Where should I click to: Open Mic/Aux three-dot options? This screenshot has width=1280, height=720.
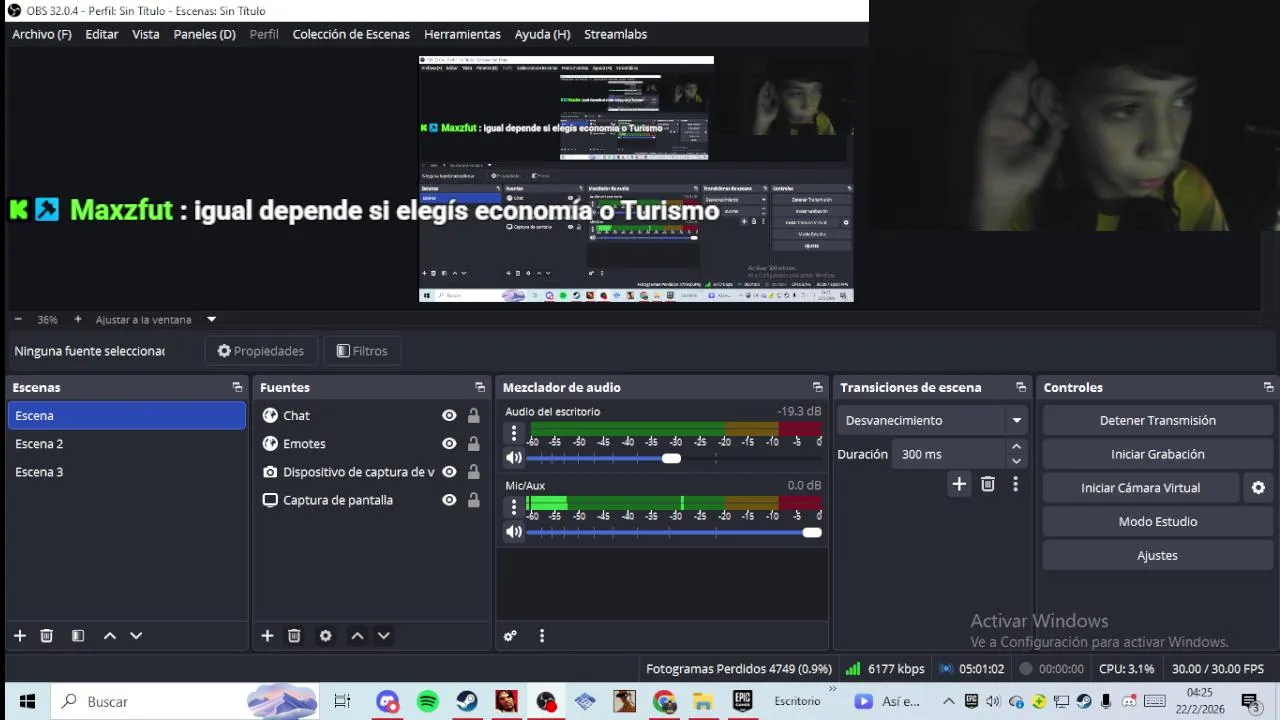pos(514,507)
